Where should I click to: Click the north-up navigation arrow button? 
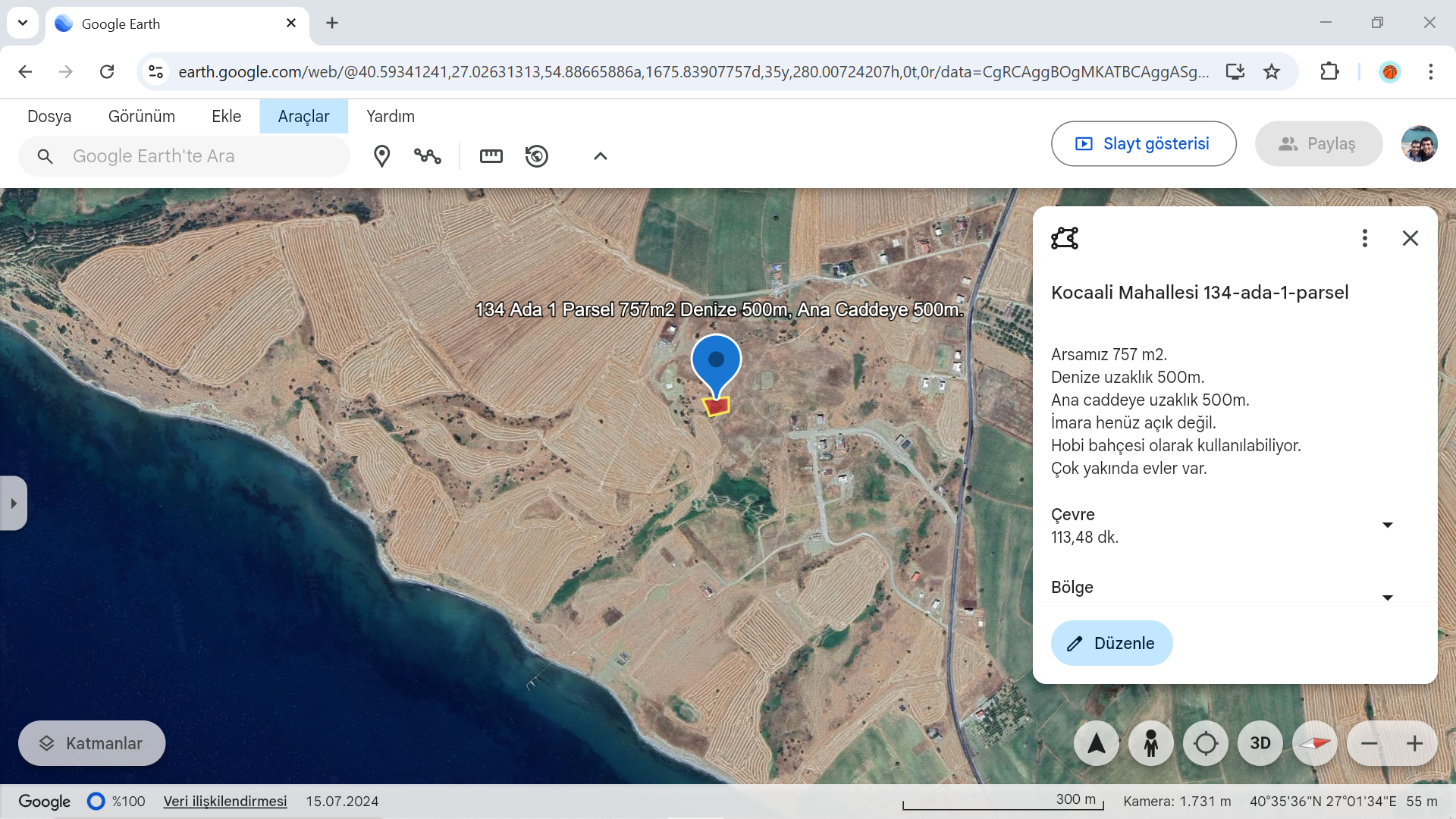pos(1097,743)
